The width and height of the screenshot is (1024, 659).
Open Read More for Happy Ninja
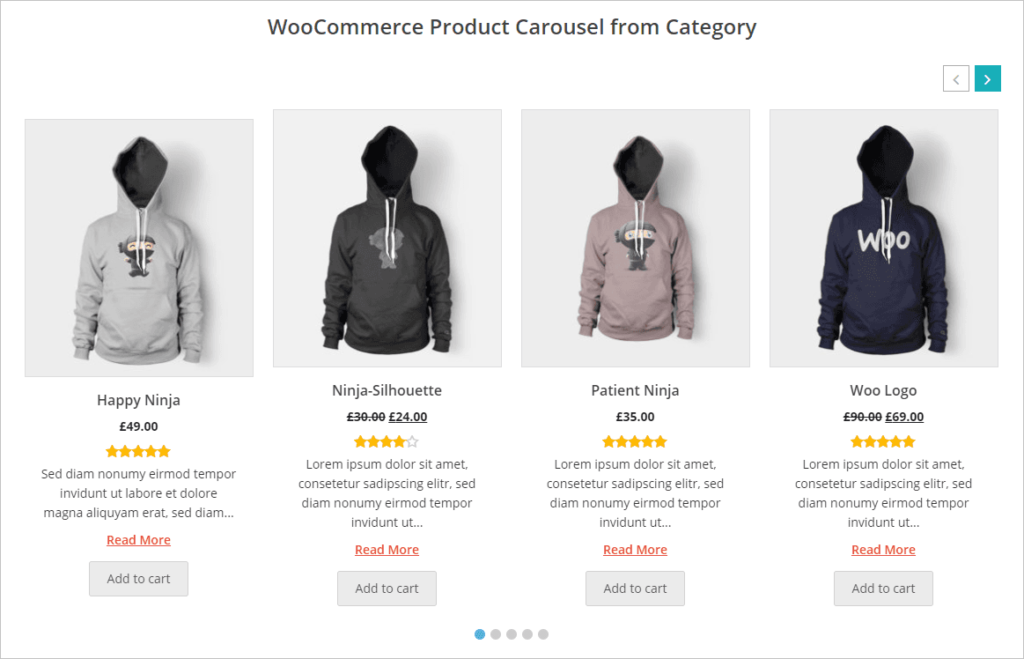tap(138, 539)
